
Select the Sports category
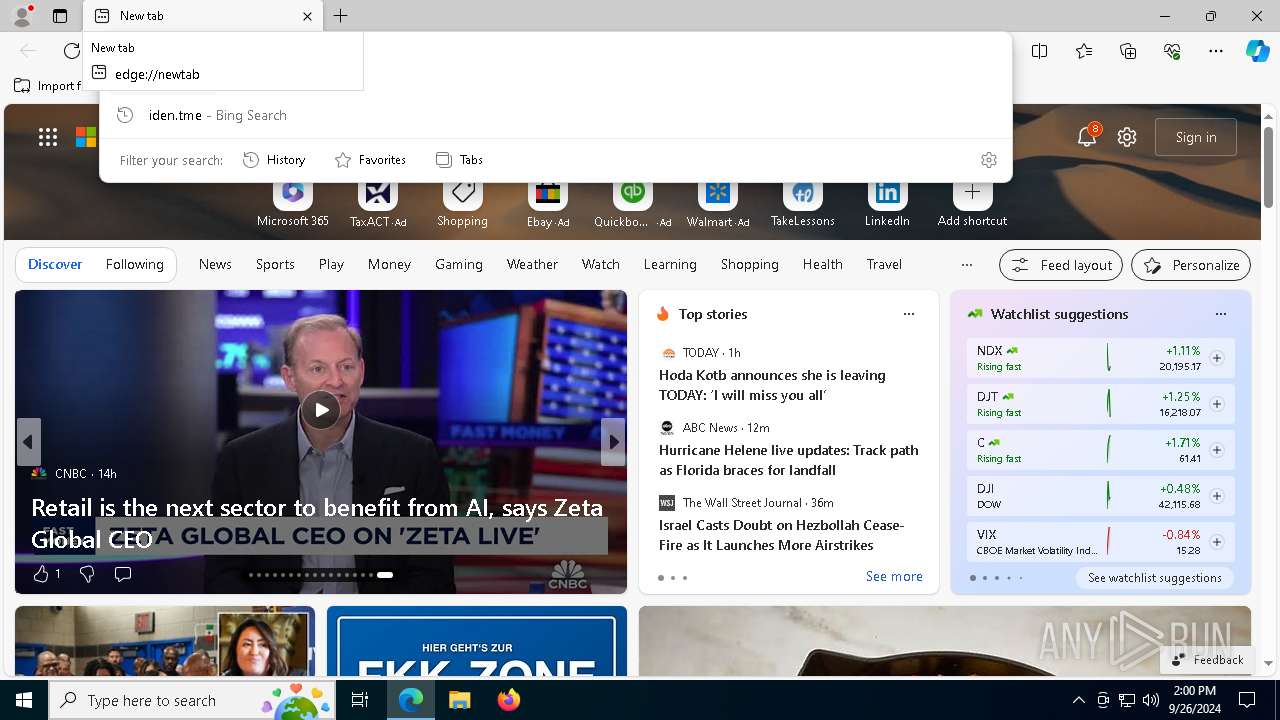pyautogui.click(x=275, y=264)
